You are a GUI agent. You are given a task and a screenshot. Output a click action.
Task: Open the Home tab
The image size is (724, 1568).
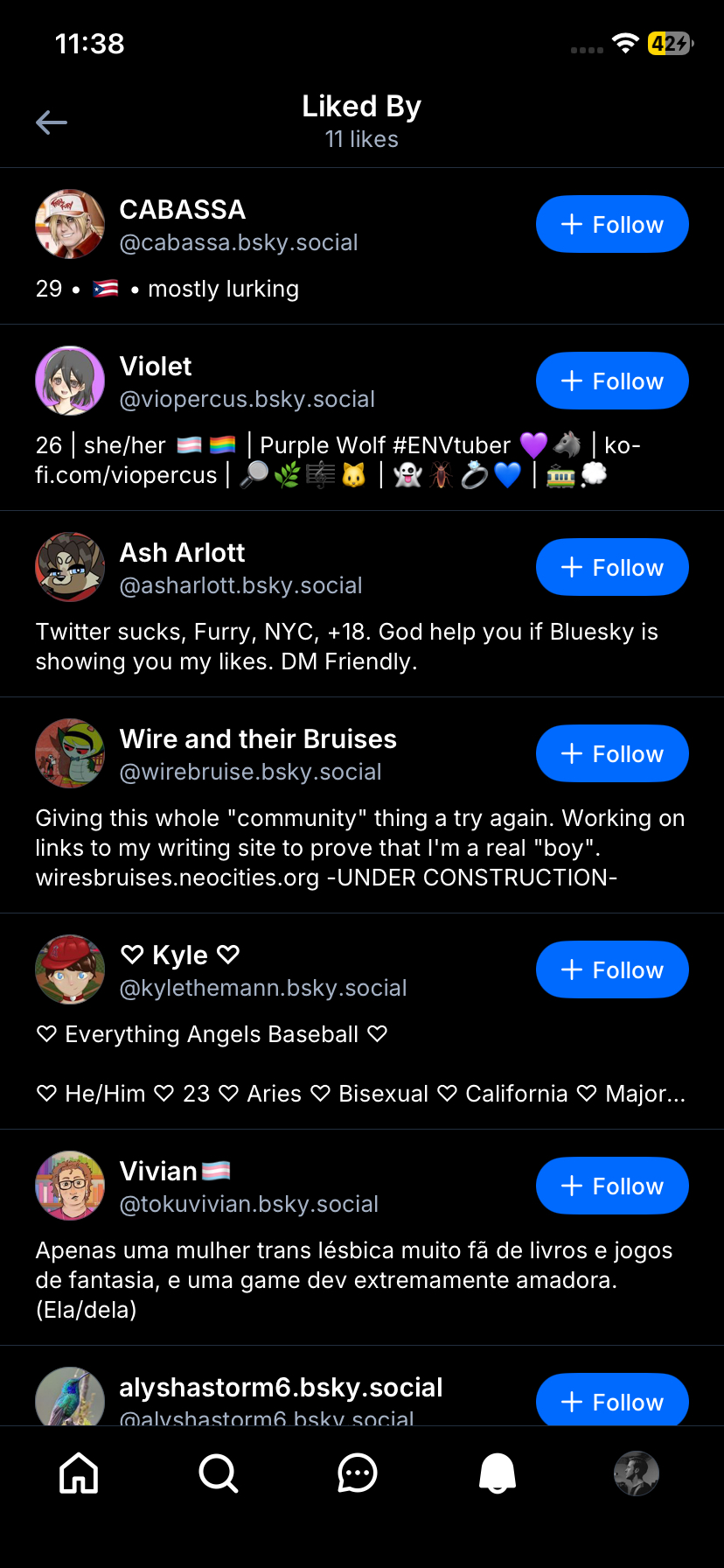79,1473
